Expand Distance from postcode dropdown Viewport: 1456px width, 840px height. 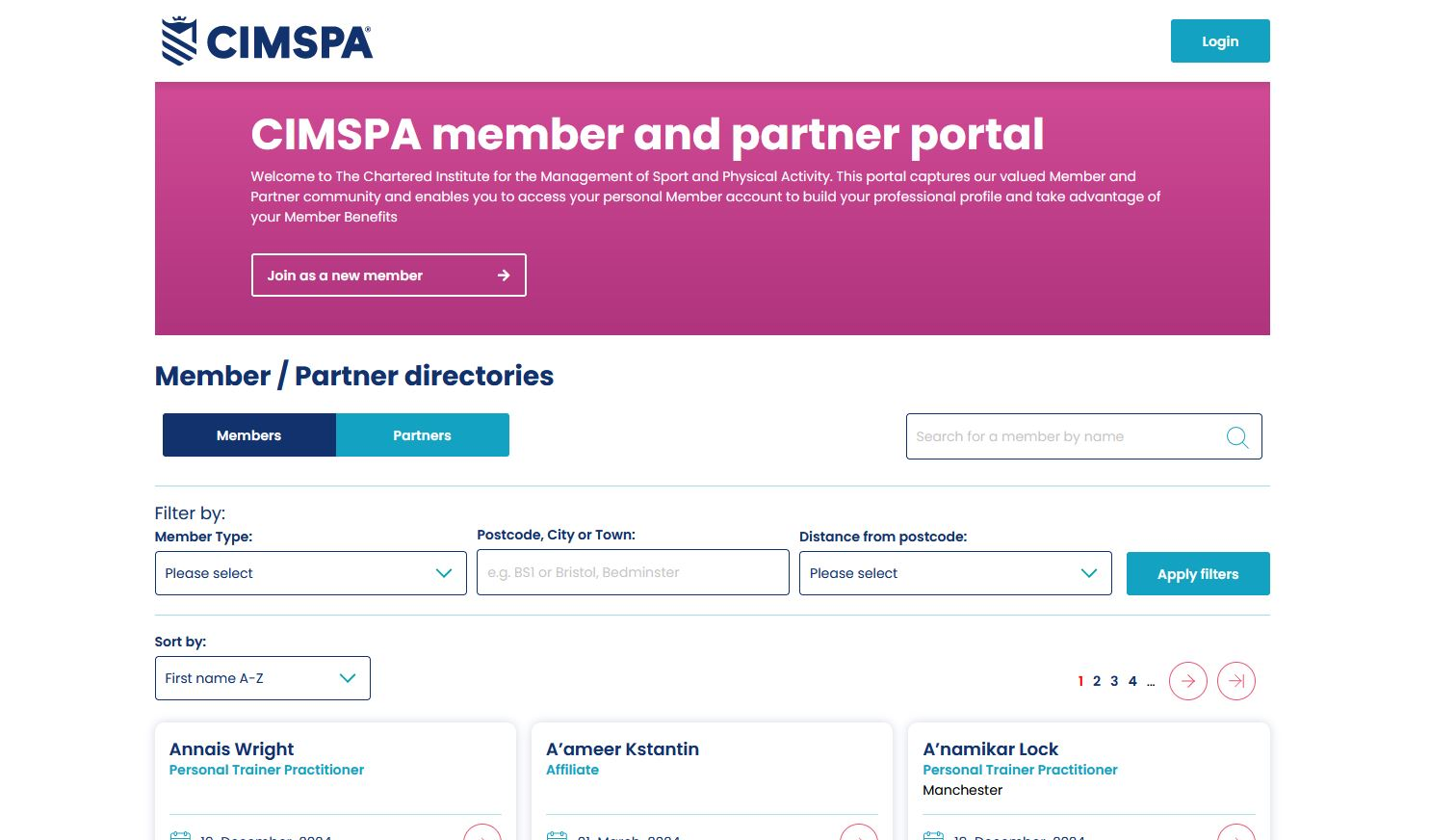tap(954, 573)
